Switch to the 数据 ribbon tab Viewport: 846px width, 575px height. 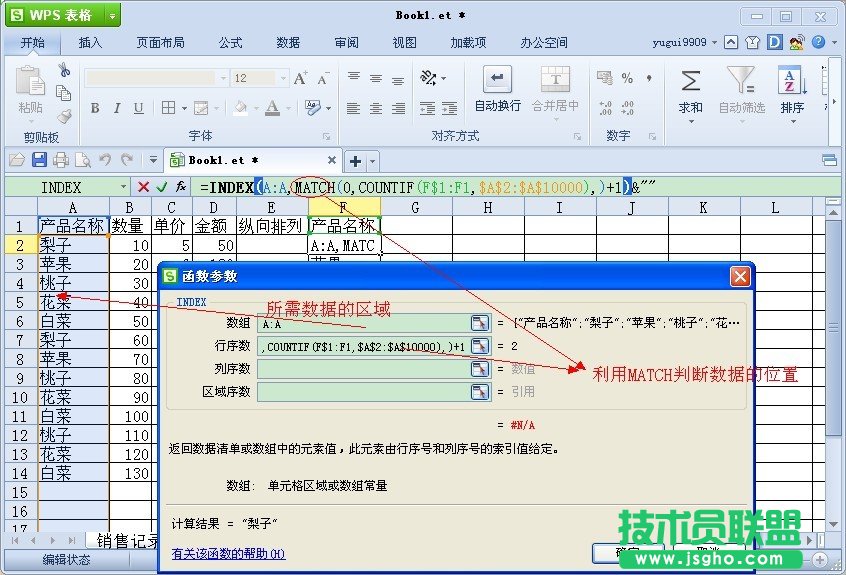pos(288,43)
